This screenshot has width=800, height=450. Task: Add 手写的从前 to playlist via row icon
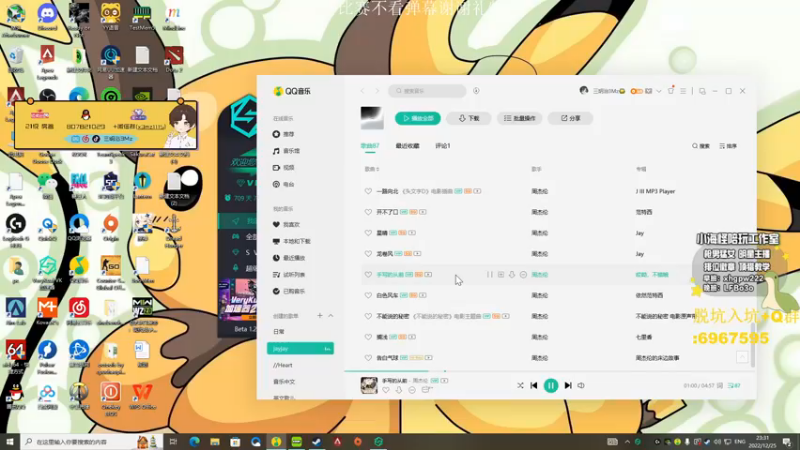point(501,274)
